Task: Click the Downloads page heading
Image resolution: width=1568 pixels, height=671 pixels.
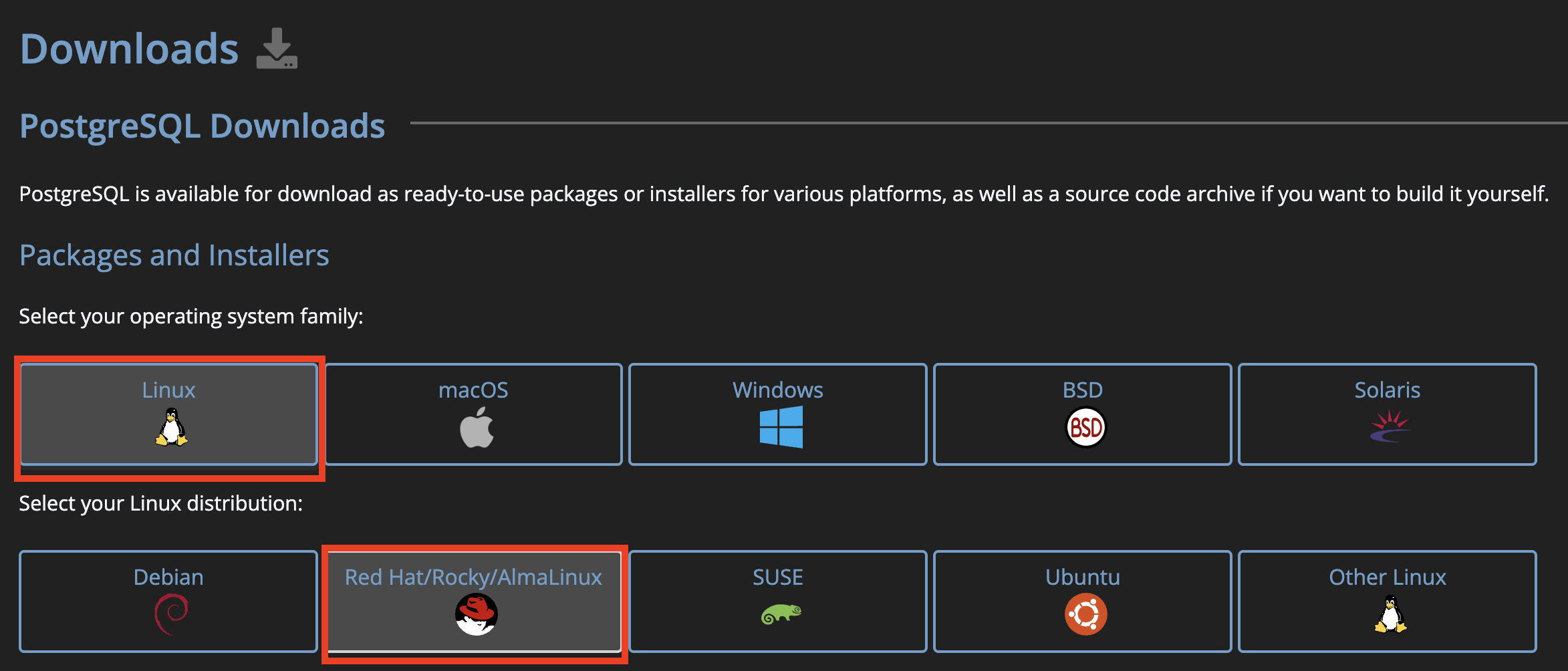Action: tap(129, 49)
